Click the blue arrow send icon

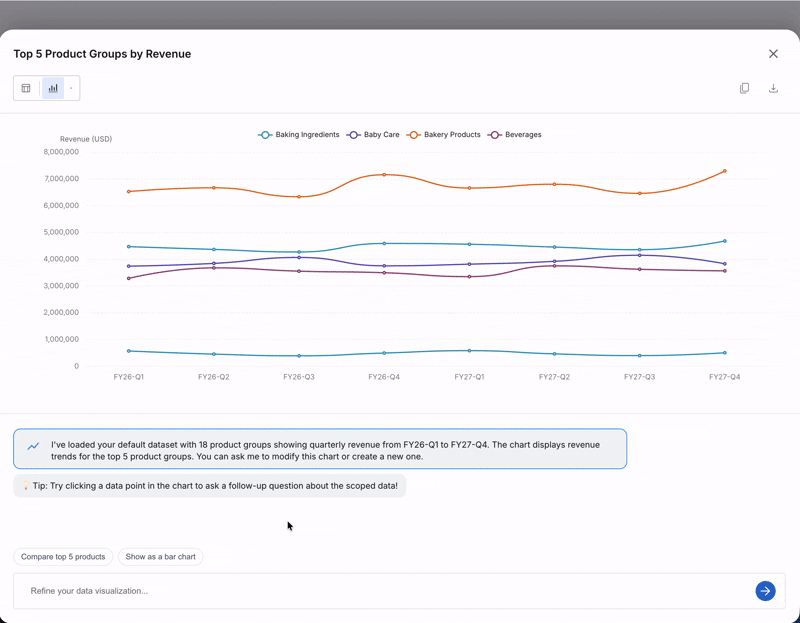(765, 591)
